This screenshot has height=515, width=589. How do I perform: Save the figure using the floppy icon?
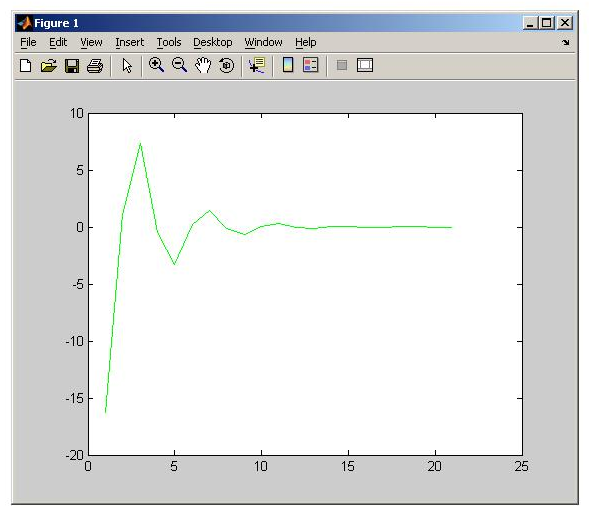72,66
